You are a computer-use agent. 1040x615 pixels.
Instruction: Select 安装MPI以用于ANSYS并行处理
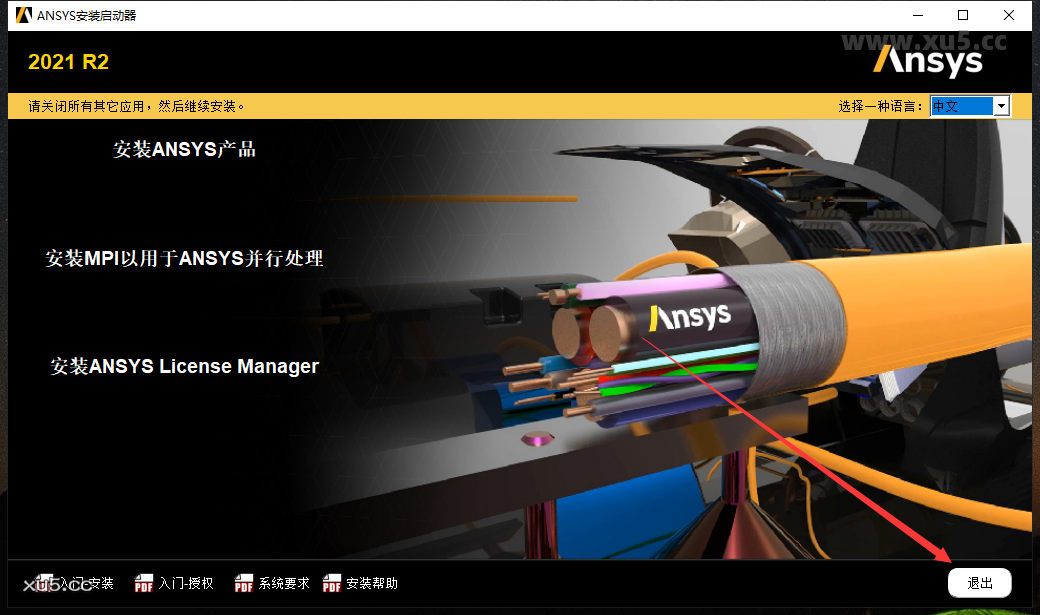point(183,258)
